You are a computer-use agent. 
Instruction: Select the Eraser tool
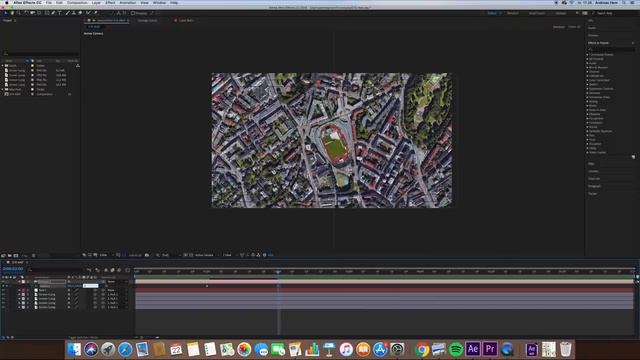point(80,13)
